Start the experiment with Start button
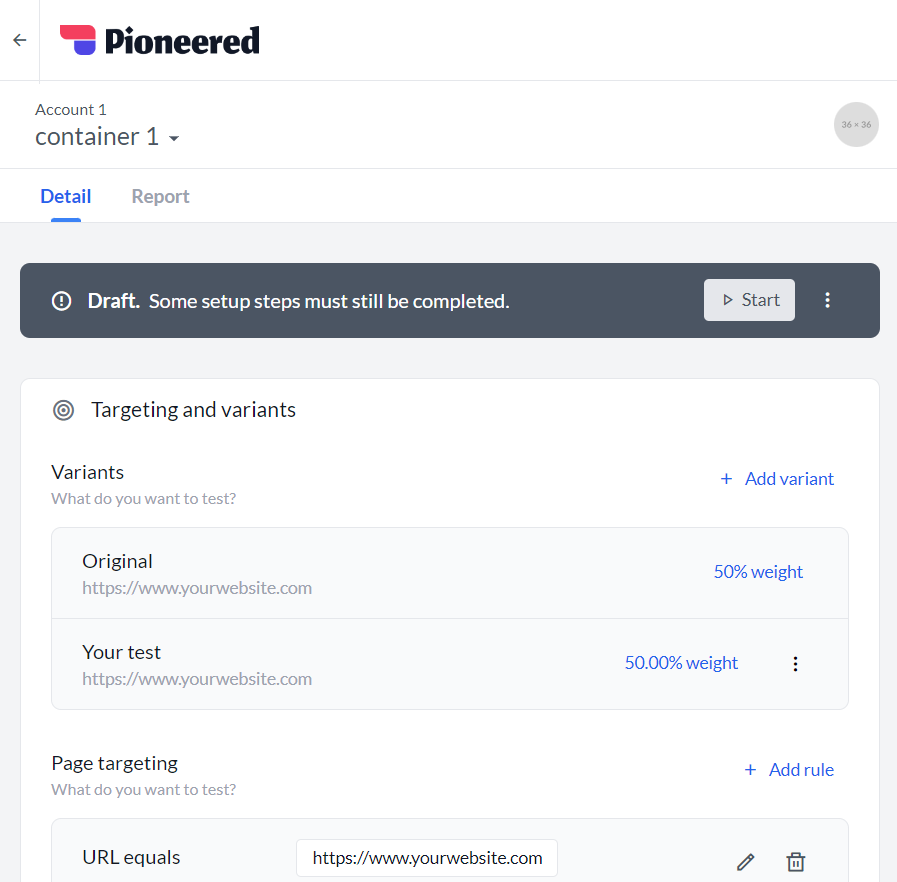This screenshot has width=897, height=882. coord(749,300)
